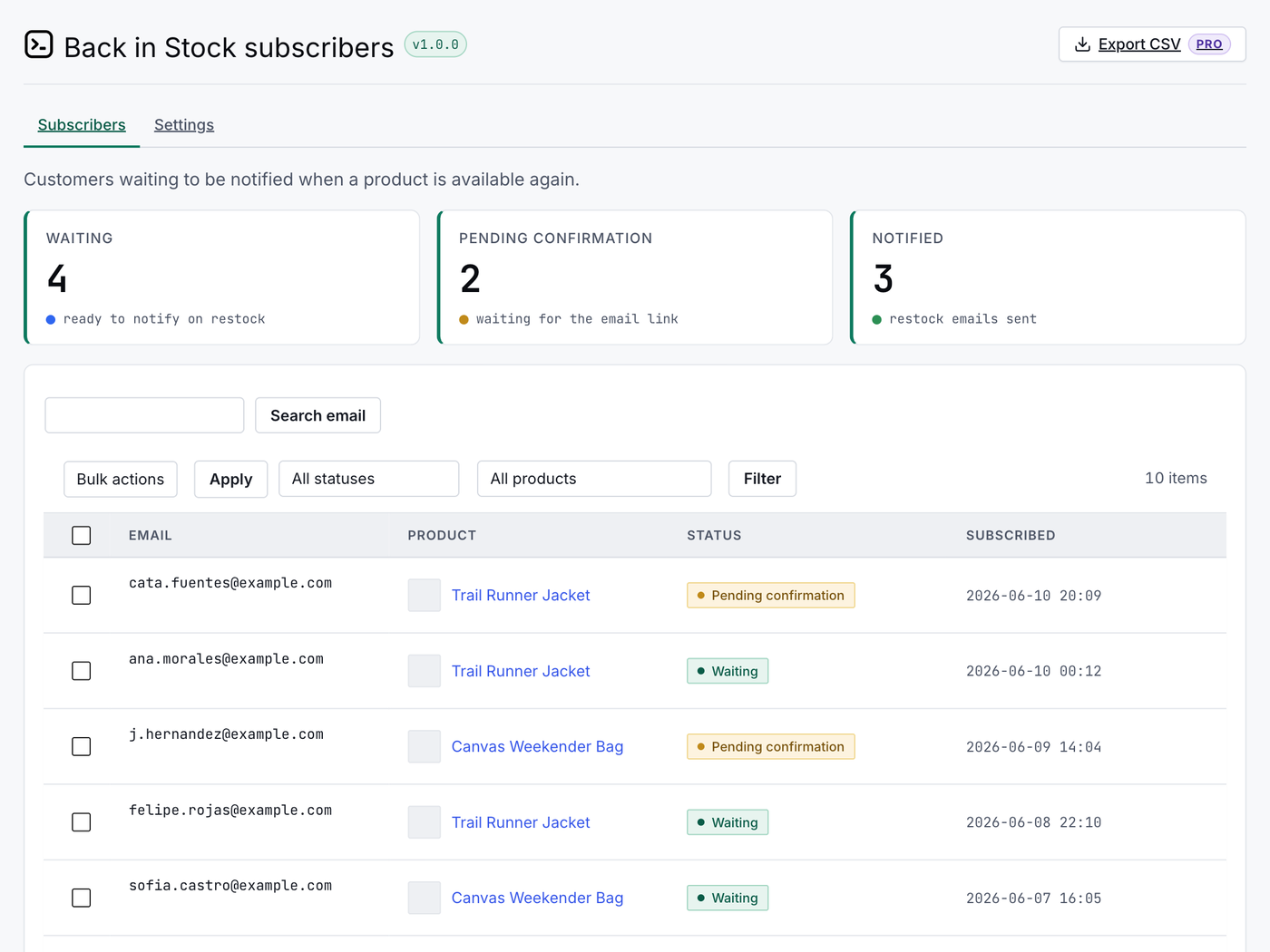1270x952 pixels.
Task: Open the All statuses dropdown
Action: click(368, 479)
